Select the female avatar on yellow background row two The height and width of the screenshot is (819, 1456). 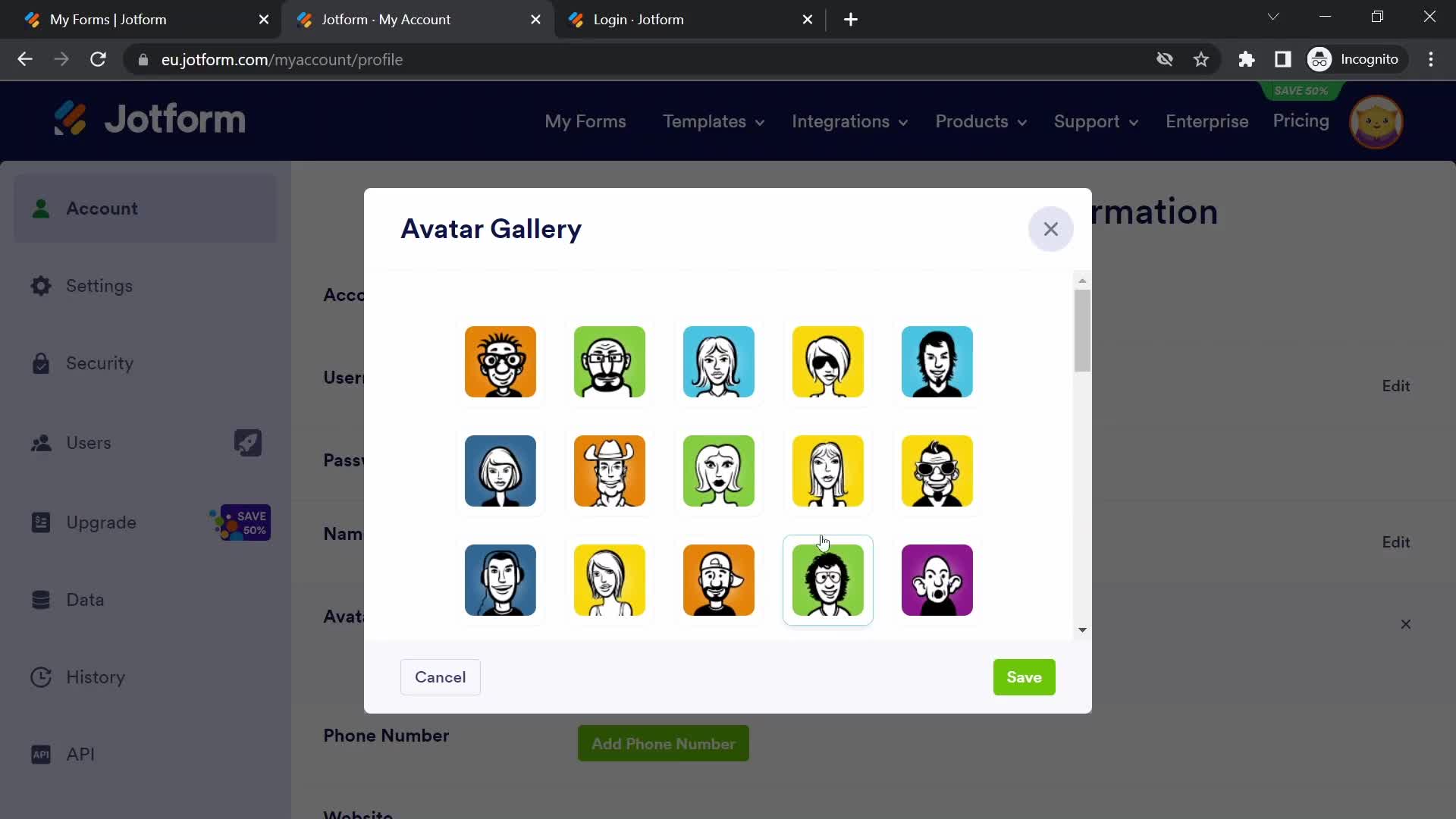tap(828, 471)
